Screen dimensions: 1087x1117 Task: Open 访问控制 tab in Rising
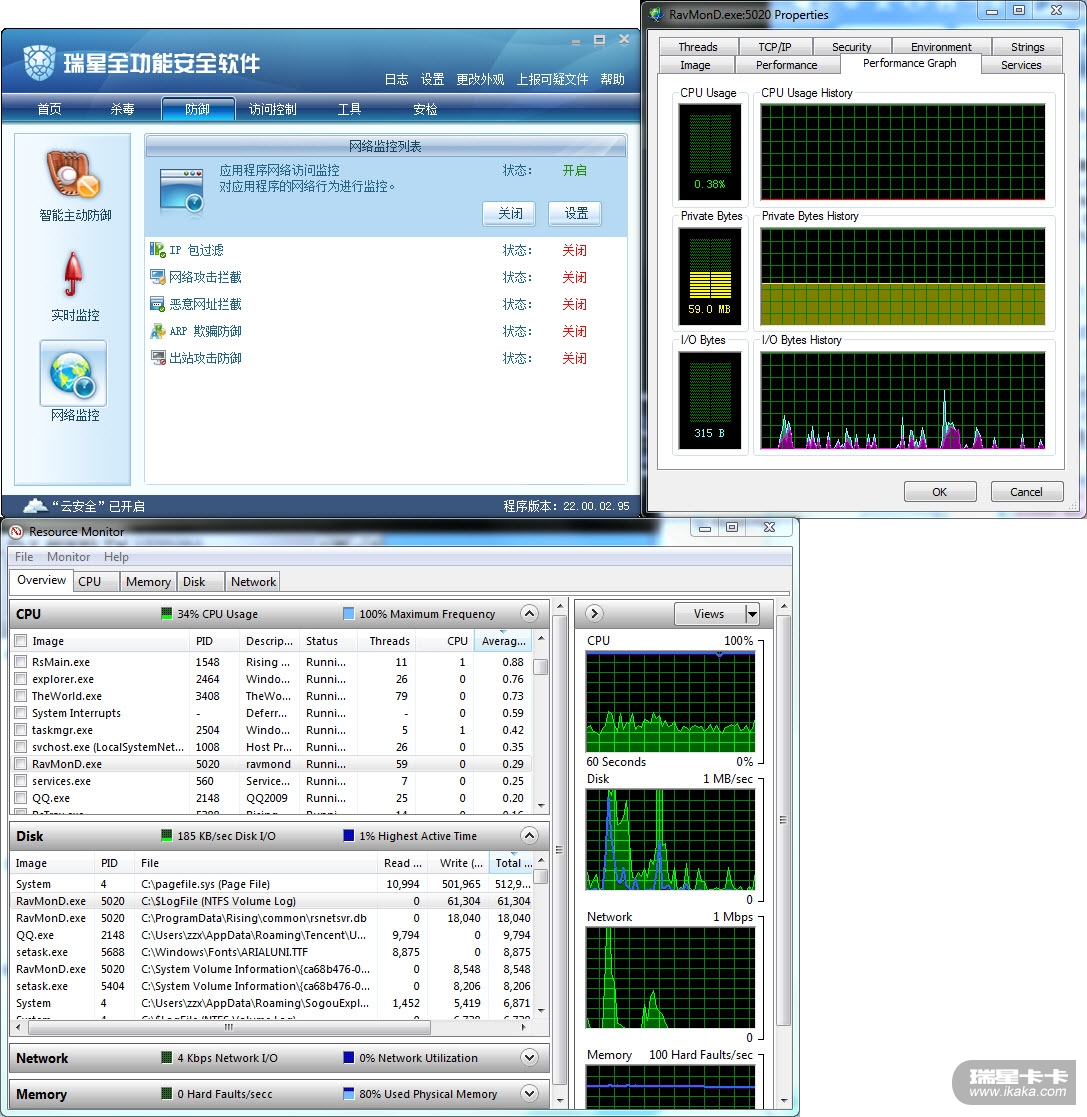pos(272,109)
